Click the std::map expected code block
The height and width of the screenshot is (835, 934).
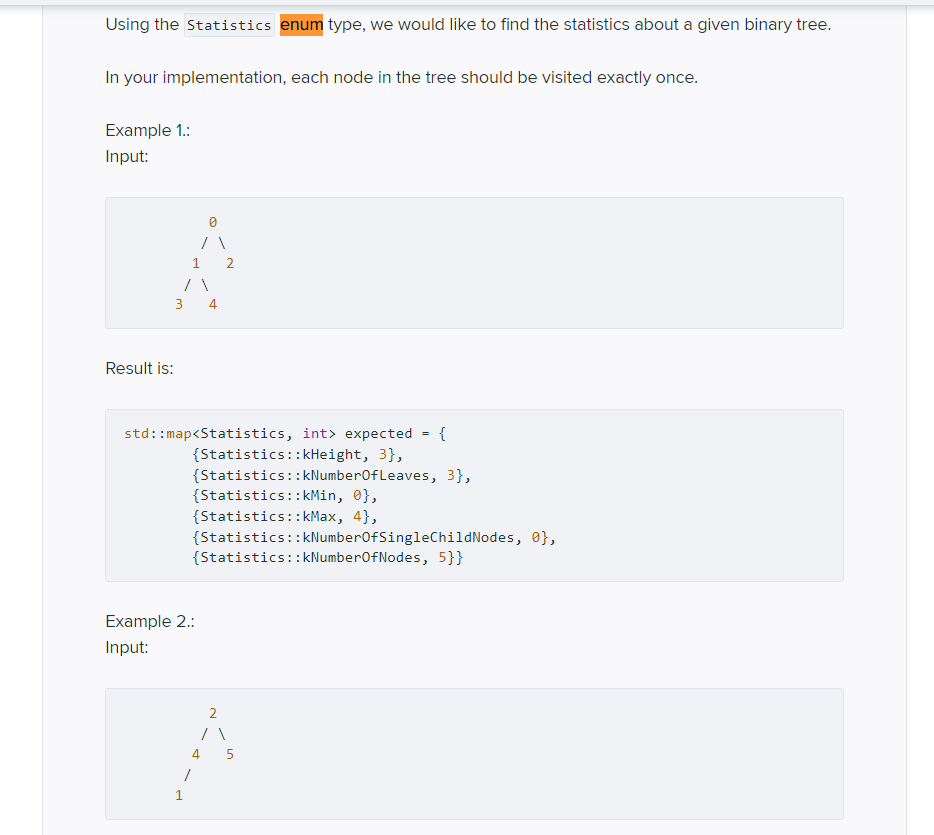[x=474, y=494]
